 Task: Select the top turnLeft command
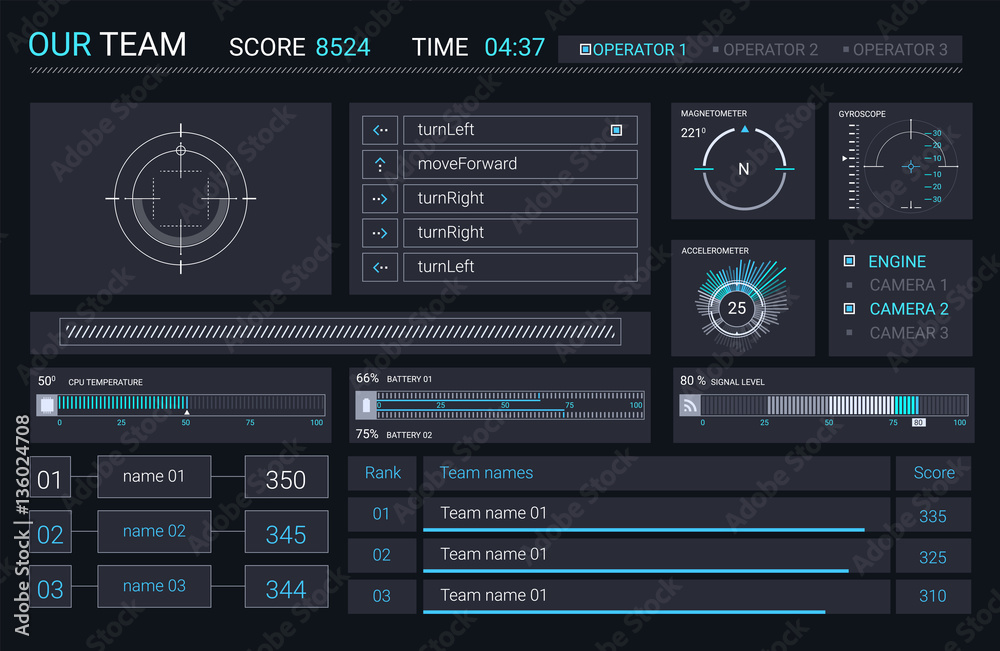(x=520, y=130)
